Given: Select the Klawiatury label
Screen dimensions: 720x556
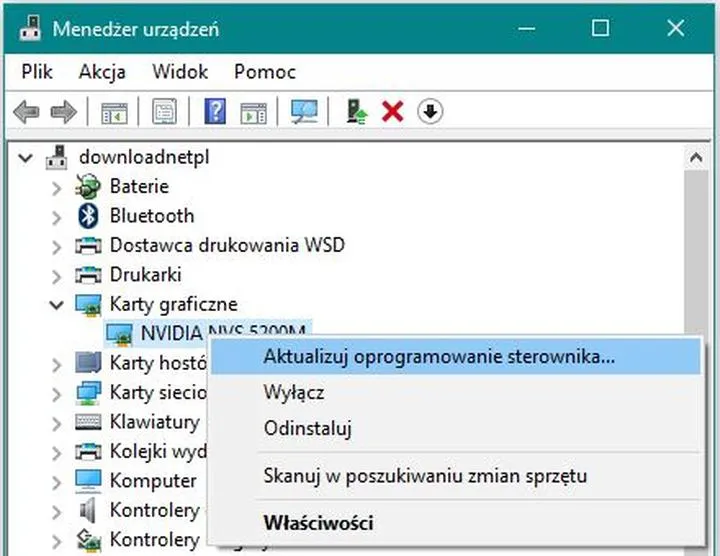Looking at the screenshot, I should [155, 422].
